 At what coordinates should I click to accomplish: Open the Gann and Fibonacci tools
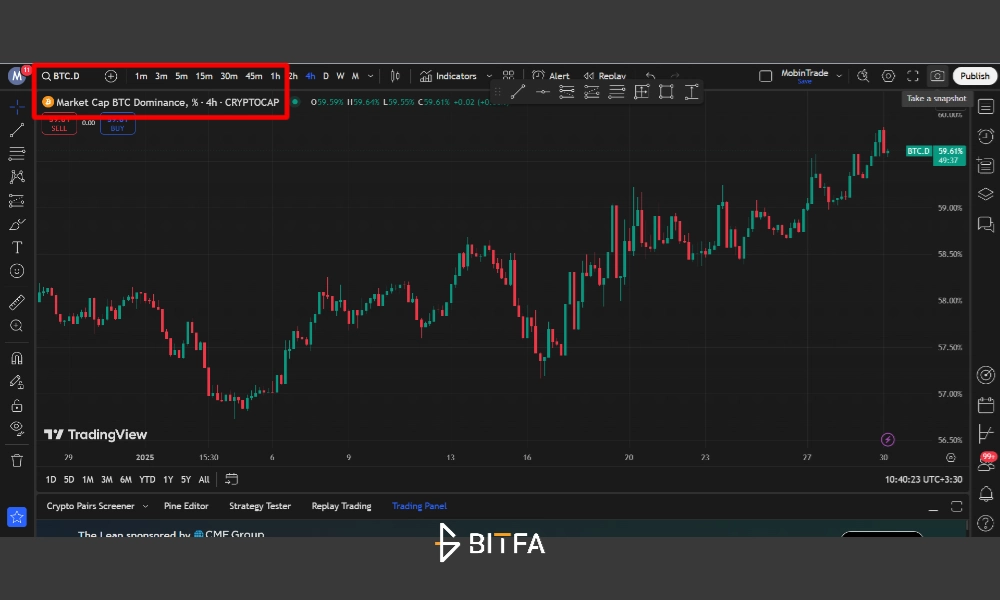(x=17, y=154)
